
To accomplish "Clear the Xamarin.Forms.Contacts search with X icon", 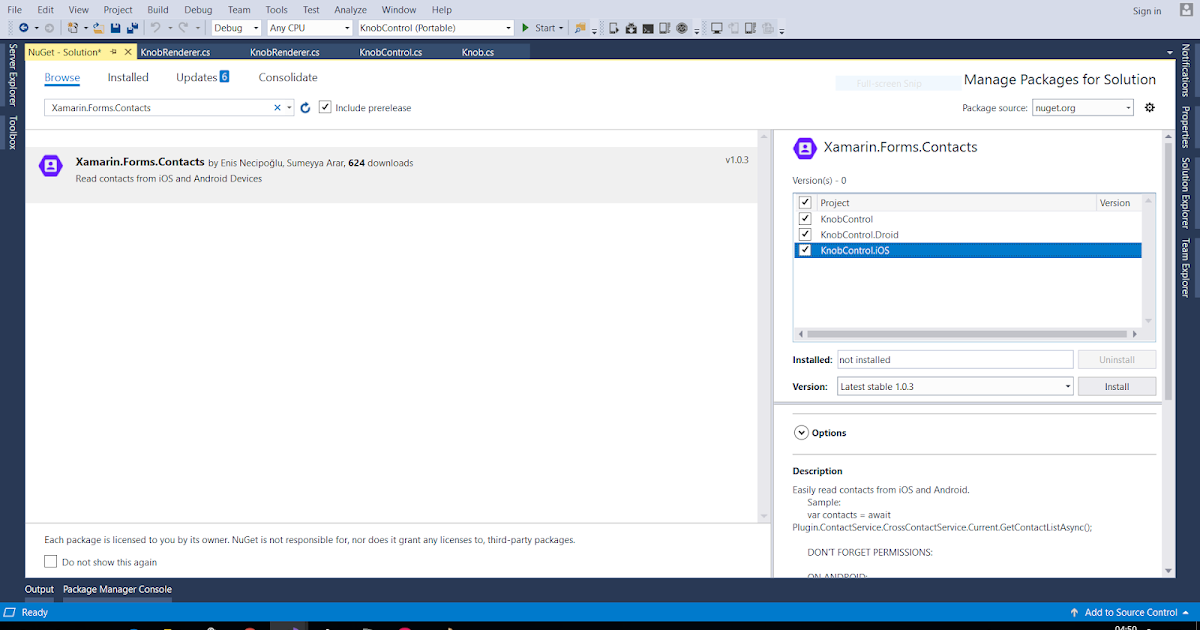I will [278, 107].
